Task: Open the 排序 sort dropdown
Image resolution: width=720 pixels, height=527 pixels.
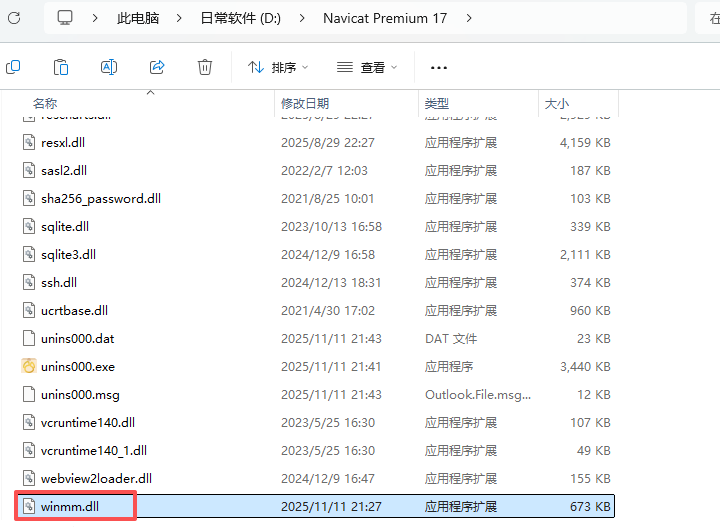Action: click(x=278, y=67)
